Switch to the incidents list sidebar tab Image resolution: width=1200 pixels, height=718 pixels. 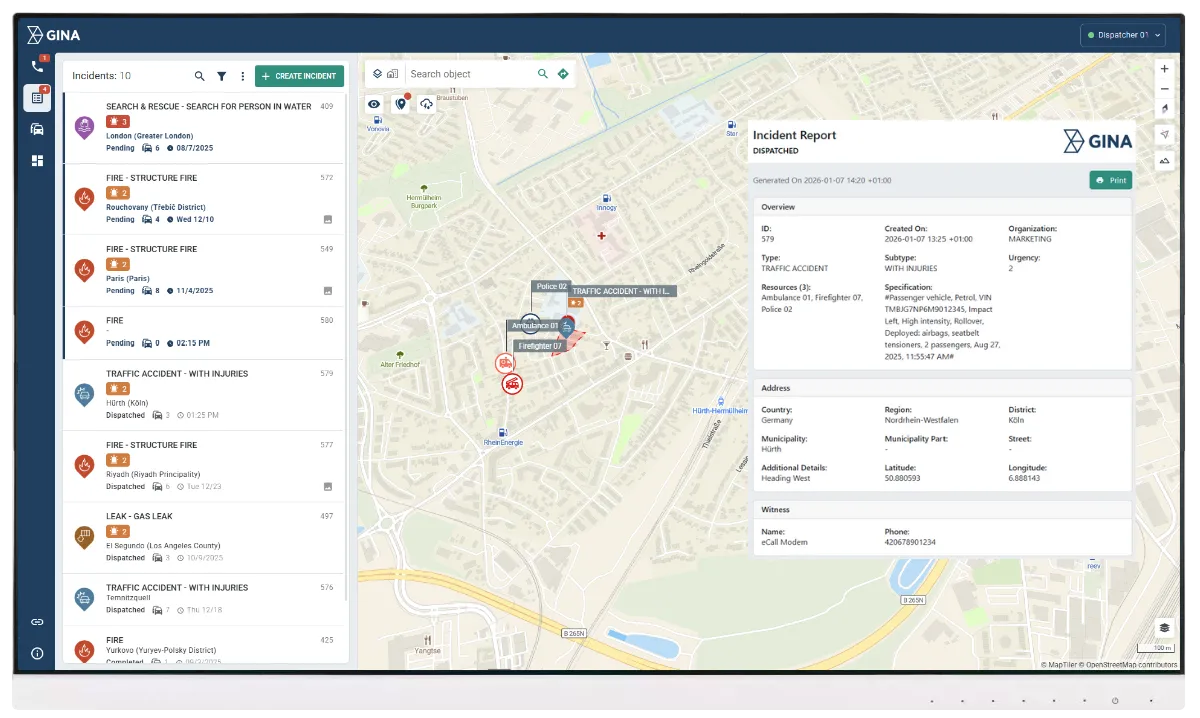pyautogui.click(x=37, y=98)
